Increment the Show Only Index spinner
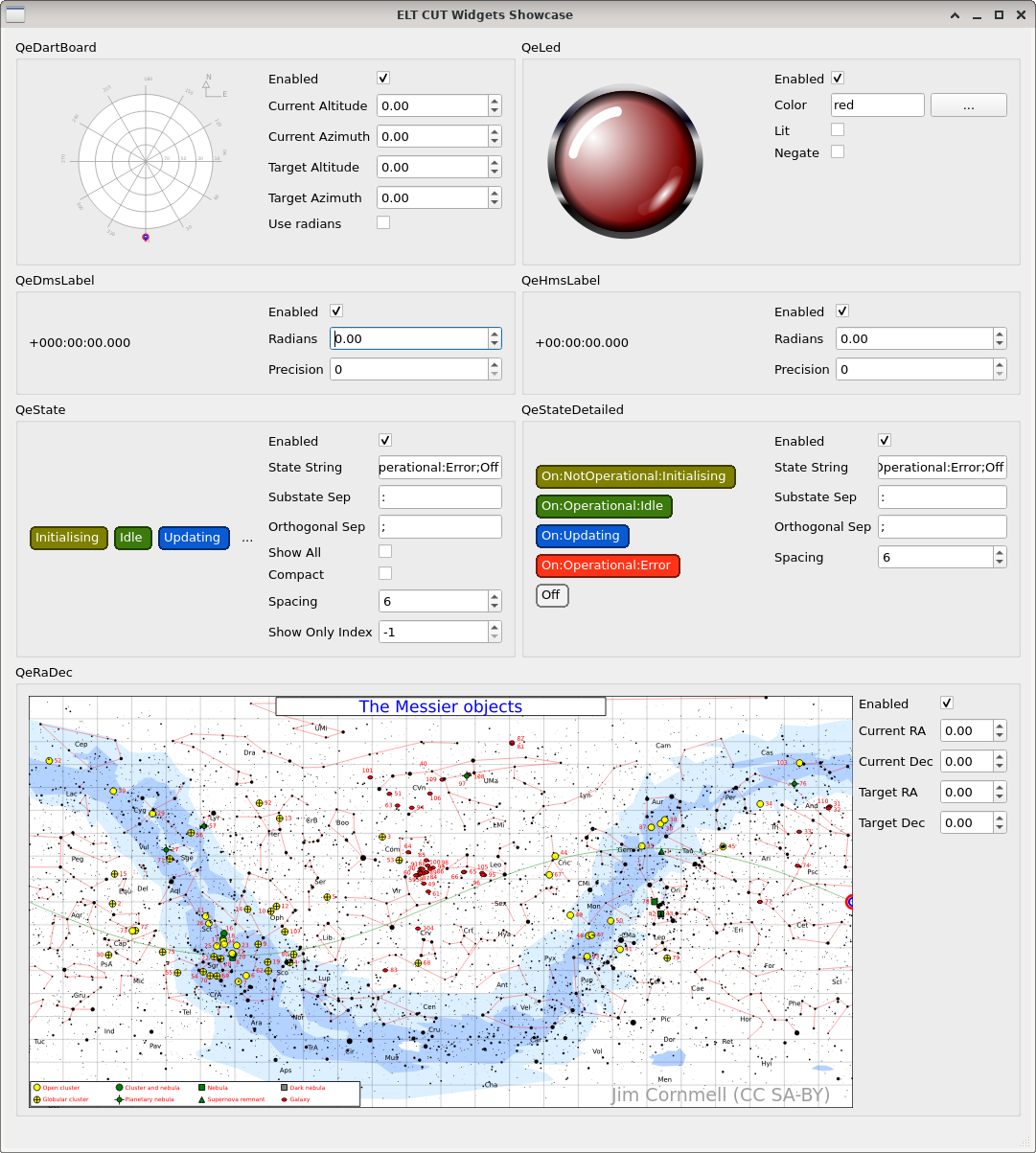 [x=495, y=626]
